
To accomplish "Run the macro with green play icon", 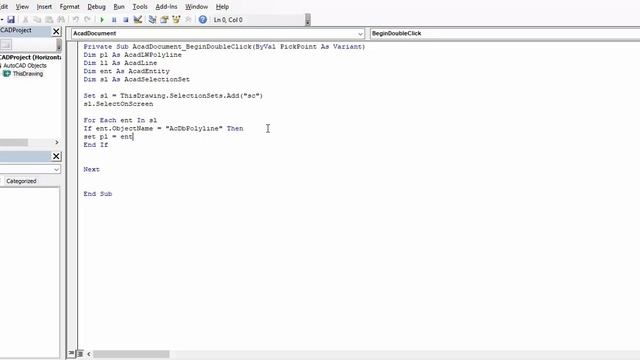I will tap(102, 20).
